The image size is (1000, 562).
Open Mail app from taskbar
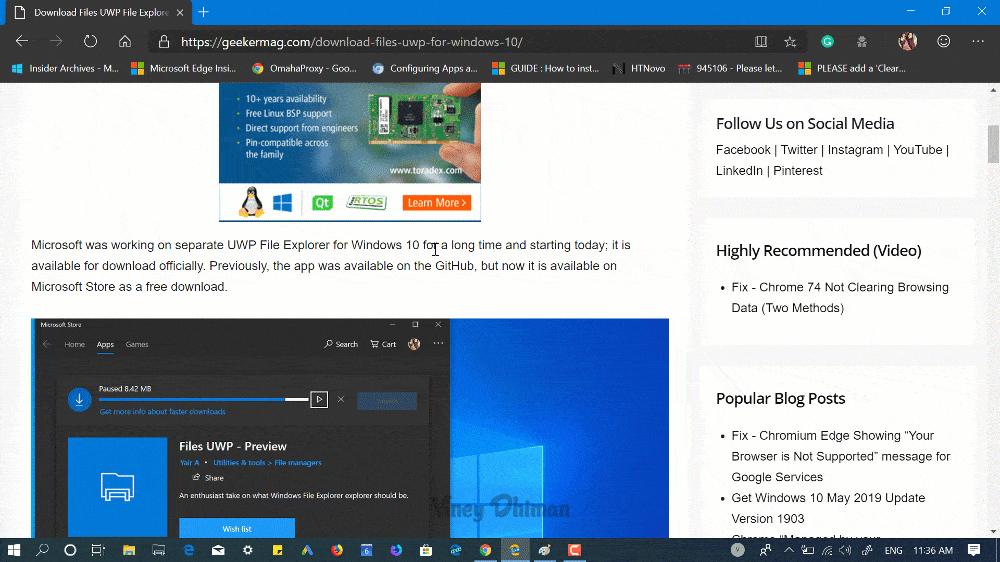(218, 550)
